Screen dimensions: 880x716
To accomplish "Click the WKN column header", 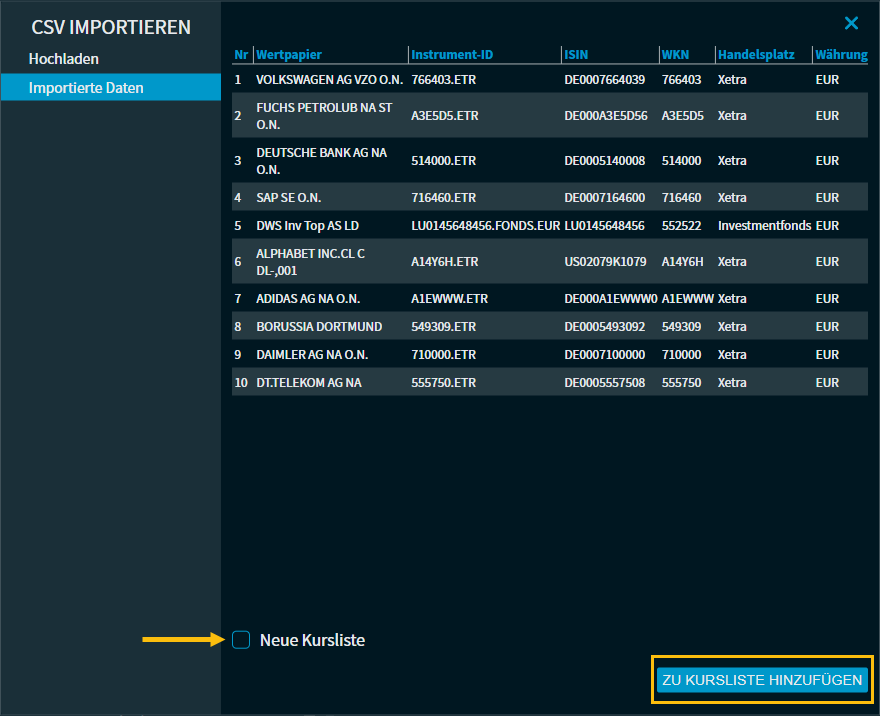I will point(675,54).
